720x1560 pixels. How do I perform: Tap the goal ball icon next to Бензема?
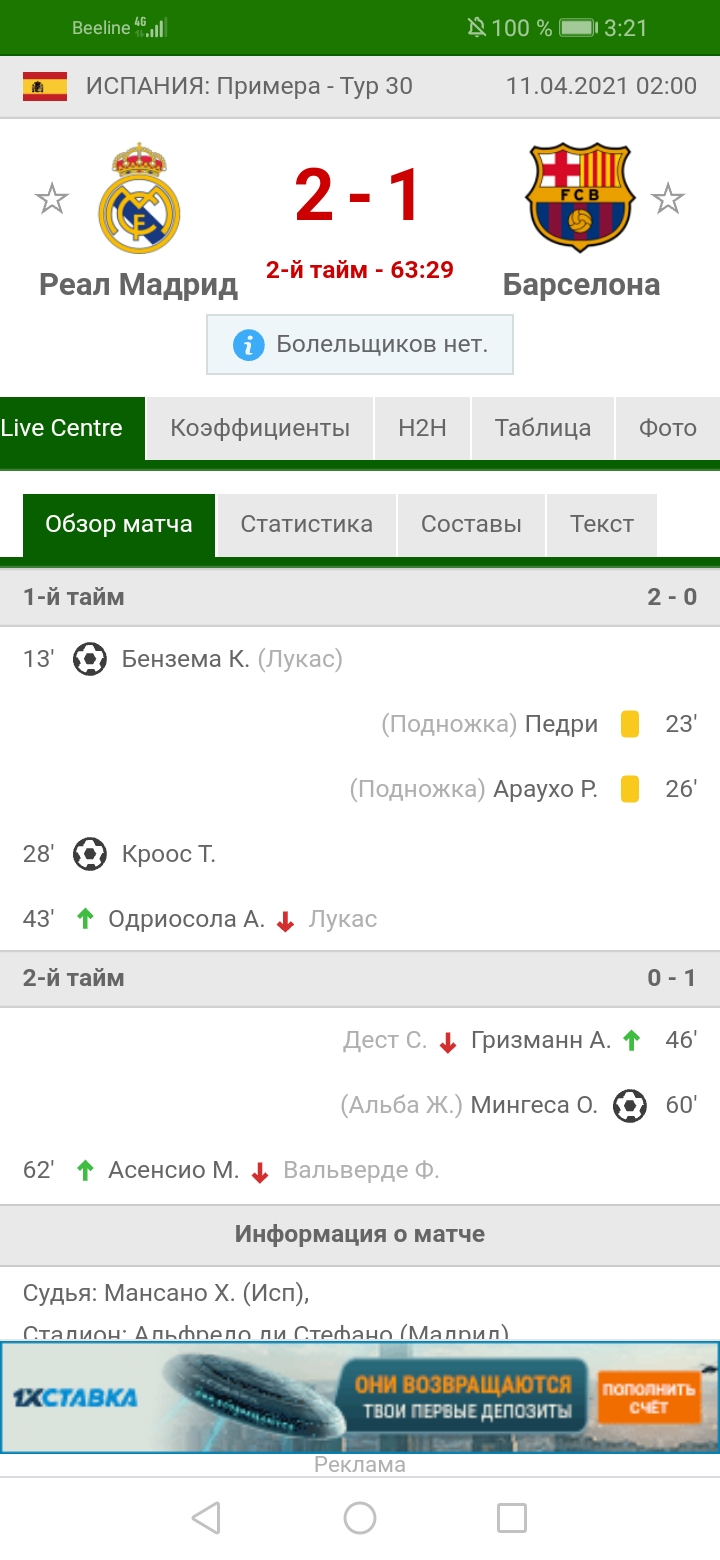tap(90, 659)
